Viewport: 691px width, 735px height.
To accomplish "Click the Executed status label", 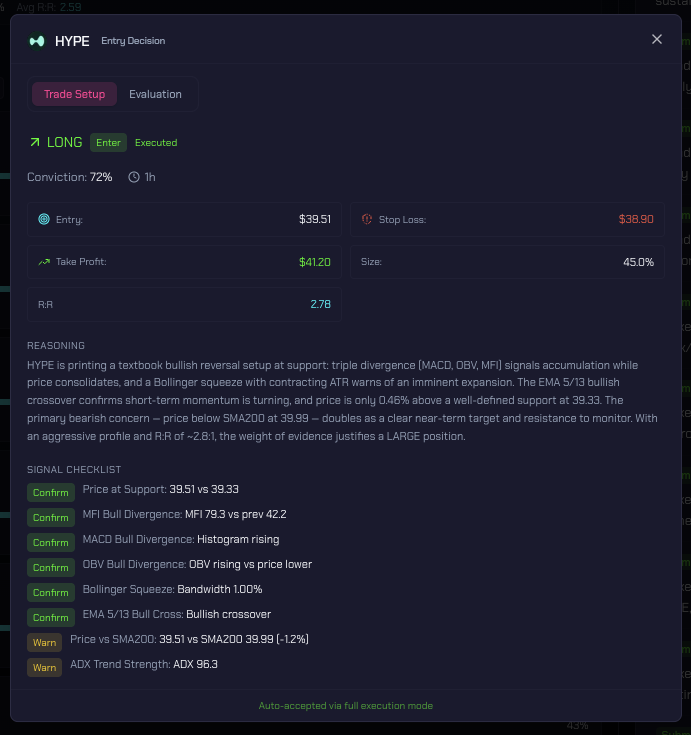I will [156, 142].
